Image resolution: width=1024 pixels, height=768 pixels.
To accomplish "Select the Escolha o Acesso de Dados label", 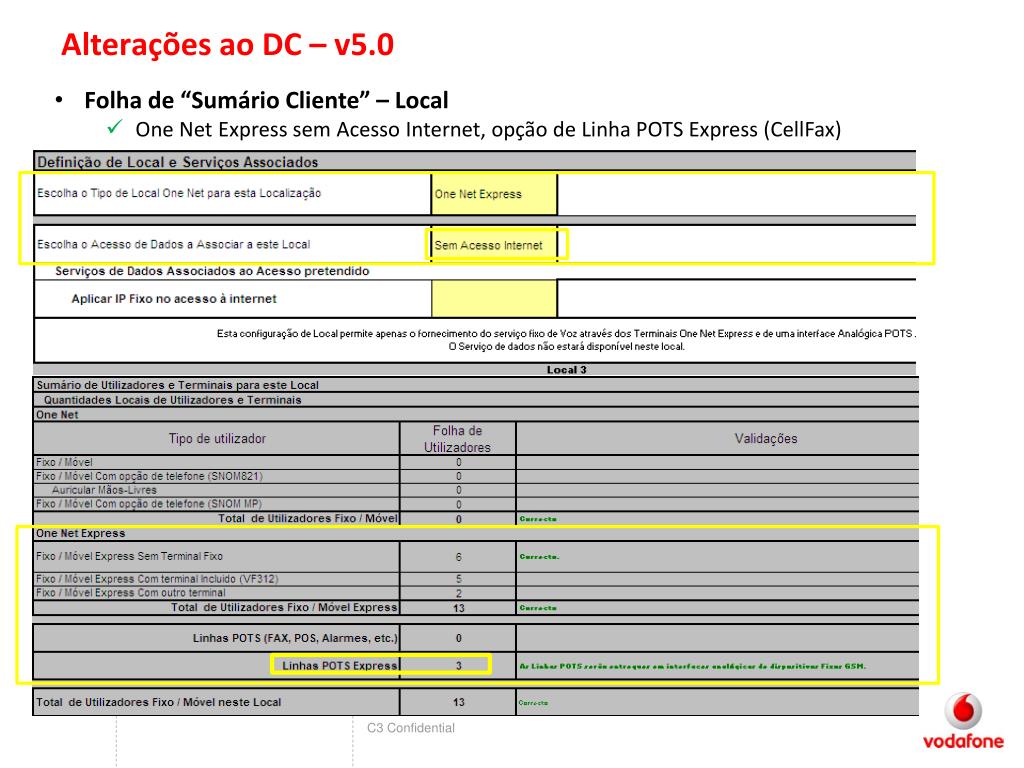I will (x=174, y=244).
